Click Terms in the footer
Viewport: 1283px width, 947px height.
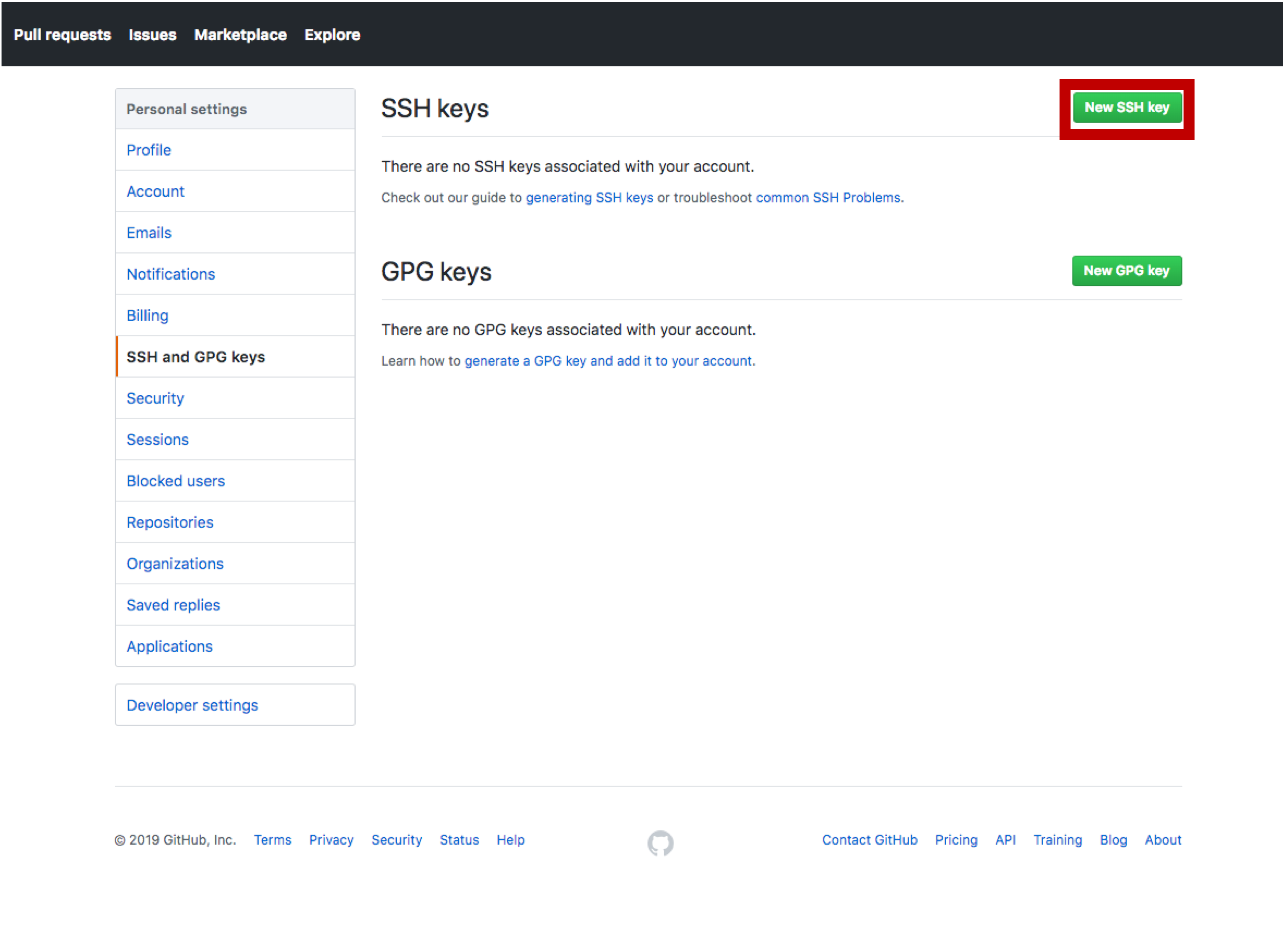(273, 840)
